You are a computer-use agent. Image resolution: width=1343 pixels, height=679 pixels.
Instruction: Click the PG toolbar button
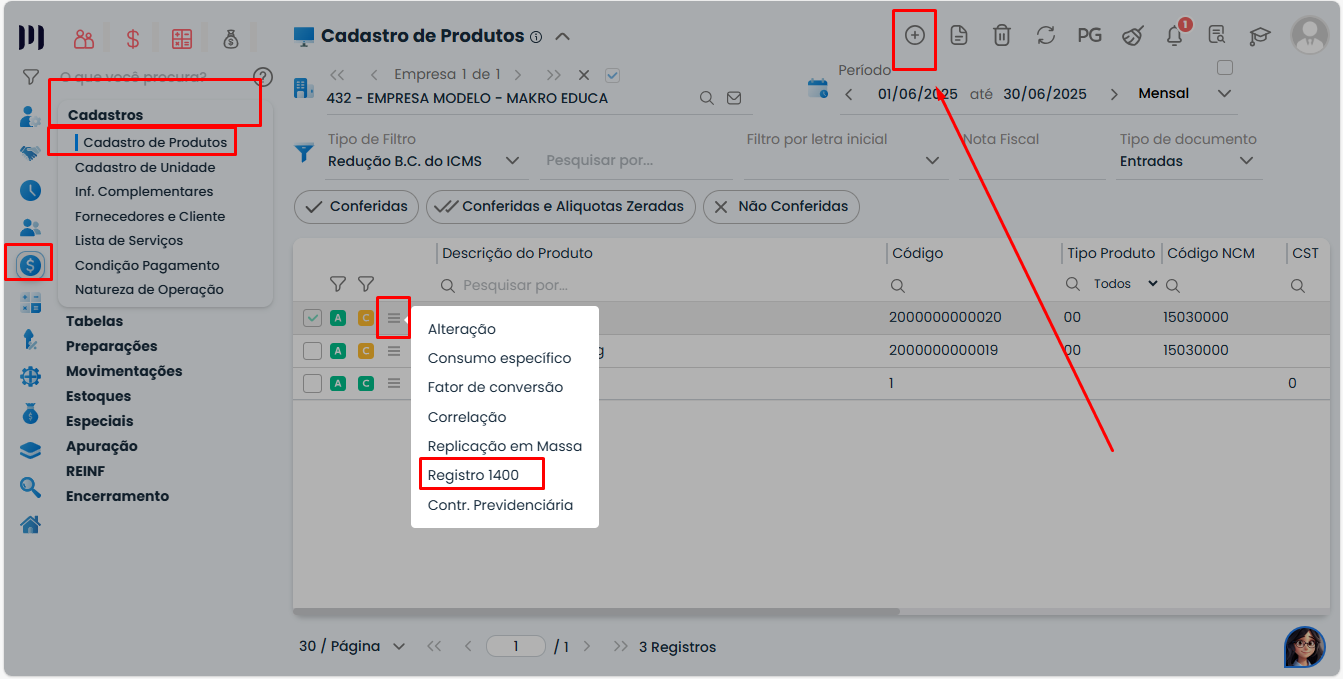click(x=1089, y=36)
